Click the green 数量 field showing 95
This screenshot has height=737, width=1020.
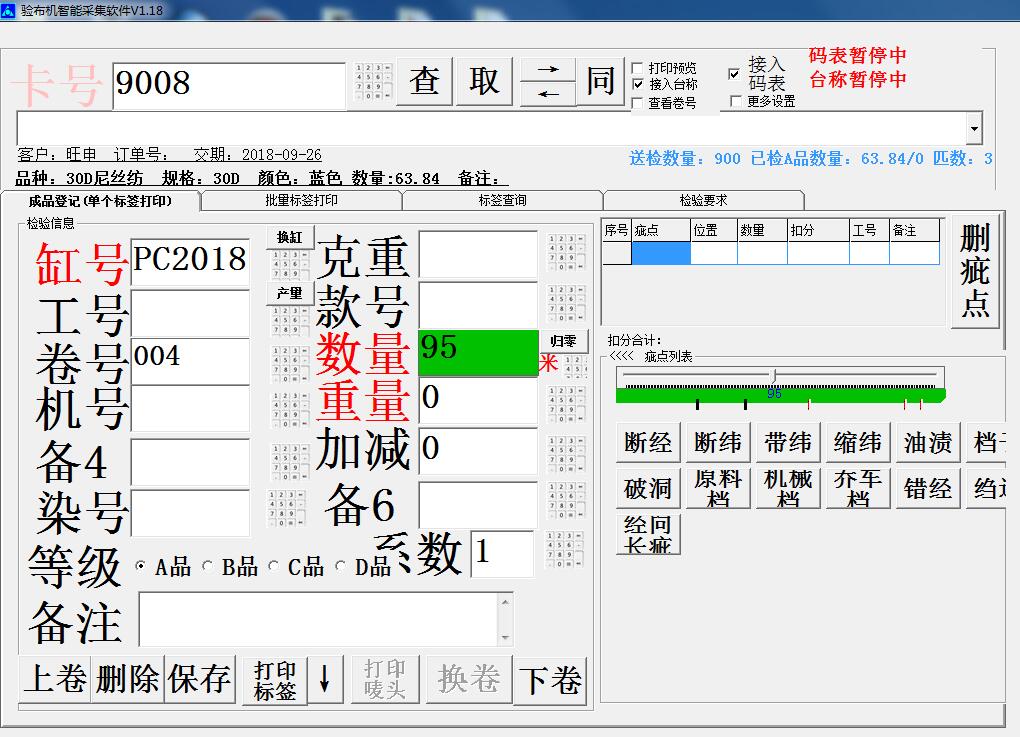point(478,353)
